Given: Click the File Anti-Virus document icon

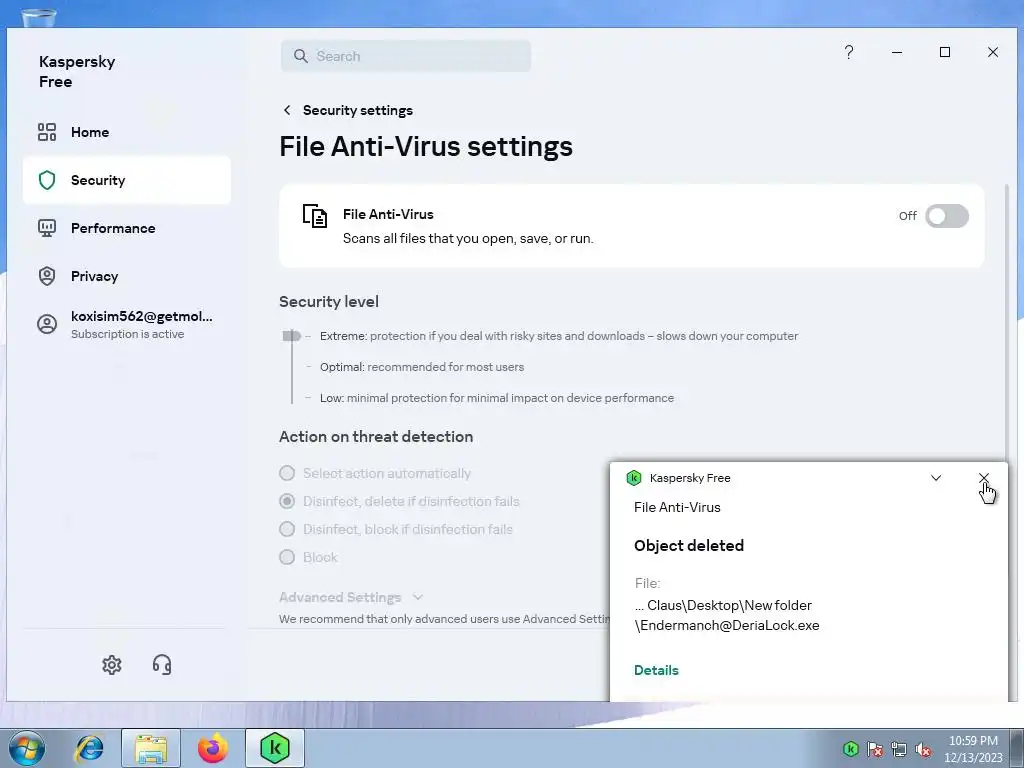Looking at the screenshot, I should point(315,216).
